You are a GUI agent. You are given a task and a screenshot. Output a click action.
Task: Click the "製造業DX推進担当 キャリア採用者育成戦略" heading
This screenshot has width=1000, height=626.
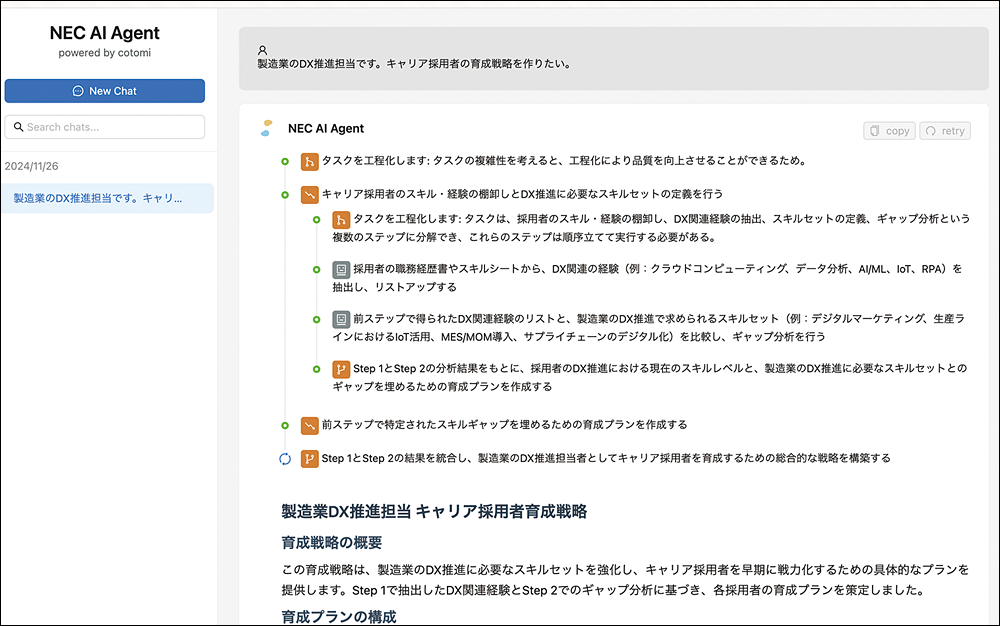(434, 511)
